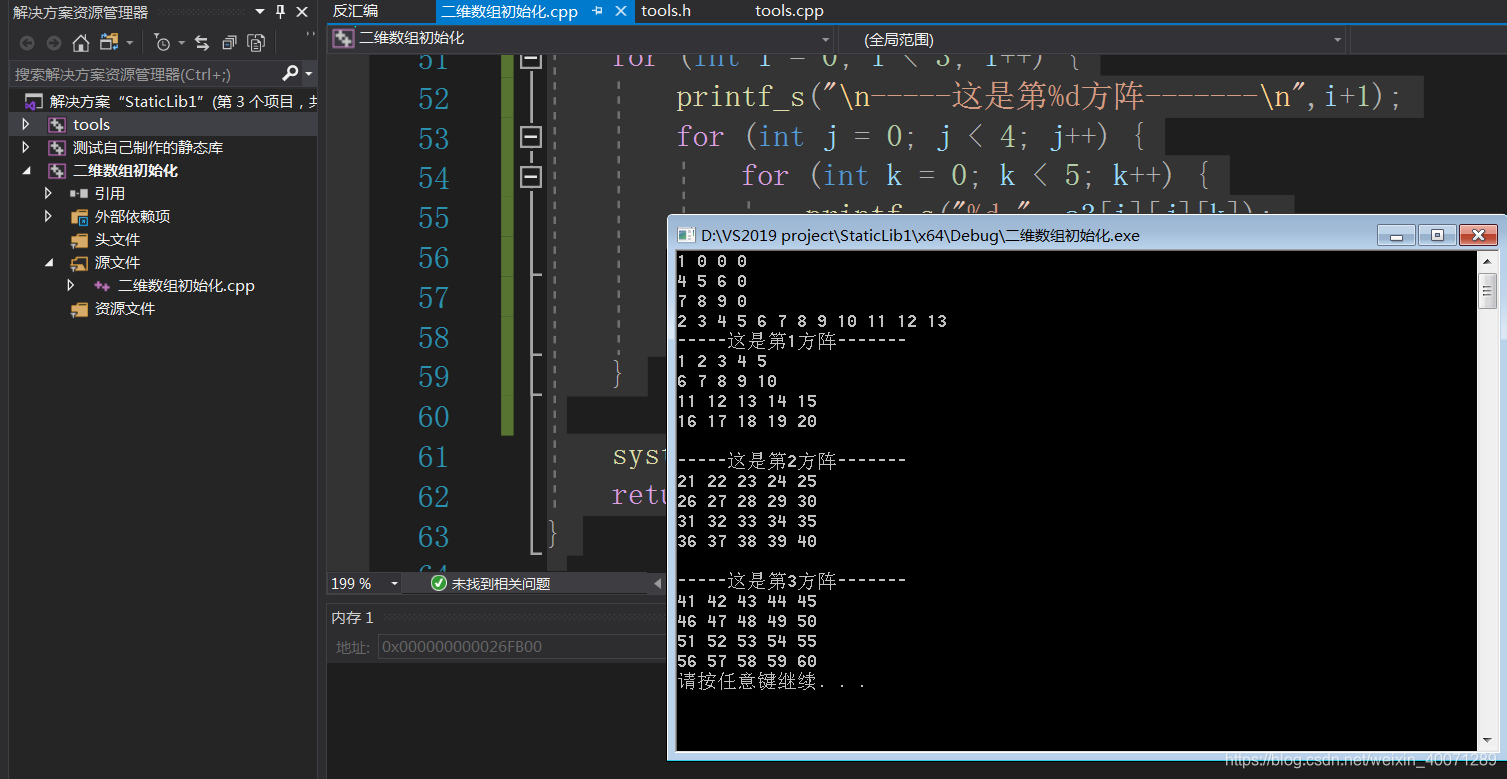Viewport: 1507px width, 779px height.
Task: Close the 二维数组初始化.cpp editor tab
Action: click(x=621, y=11)
